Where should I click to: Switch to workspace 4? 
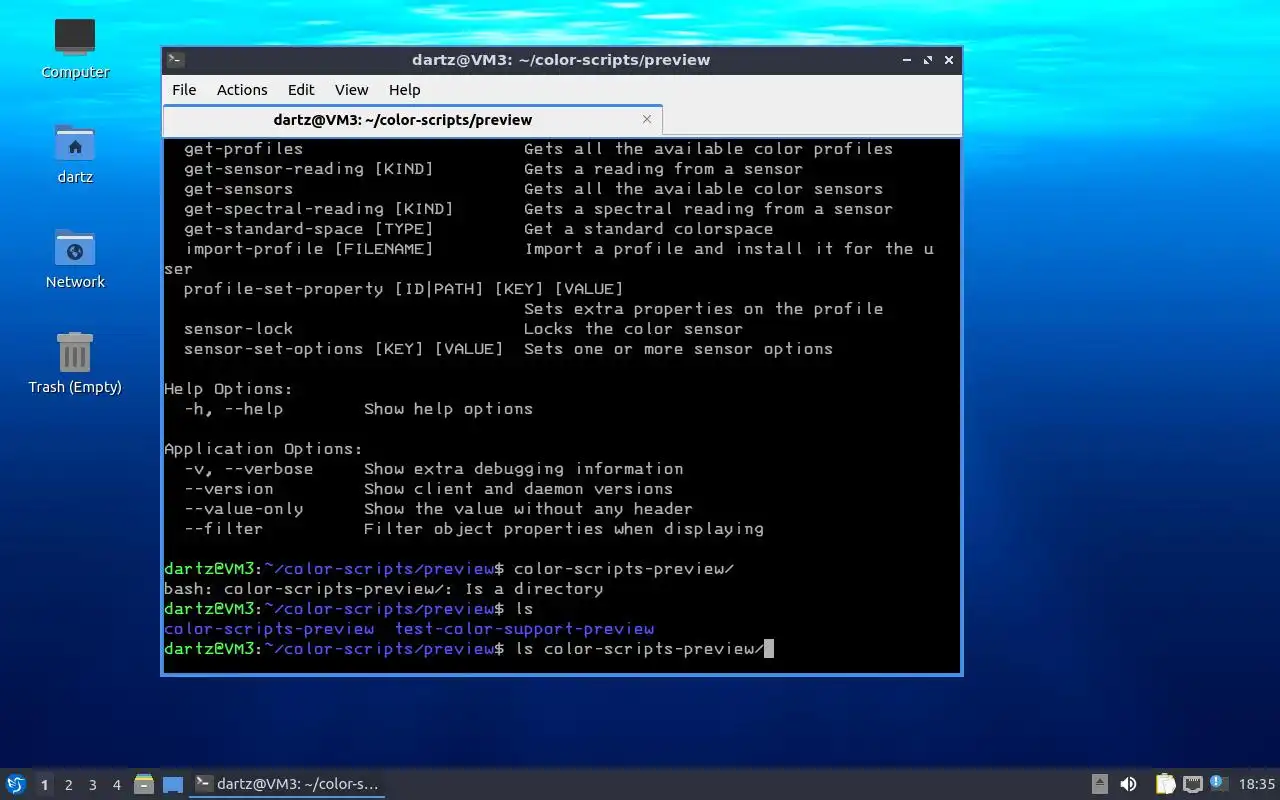pyautogui.click(x=116, y=785)
